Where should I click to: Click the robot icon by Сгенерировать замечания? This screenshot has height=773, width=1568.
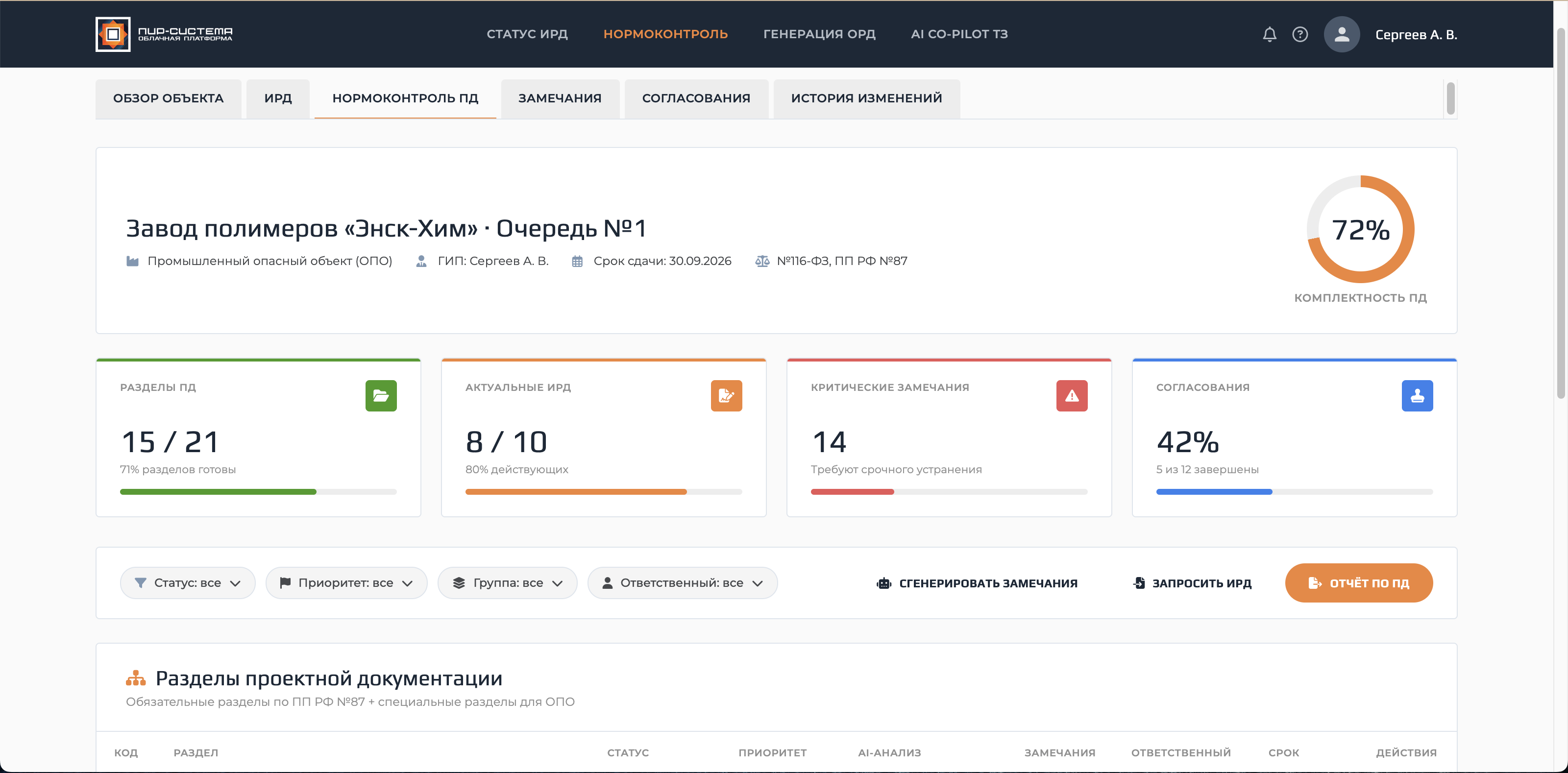tap(884, 583)
